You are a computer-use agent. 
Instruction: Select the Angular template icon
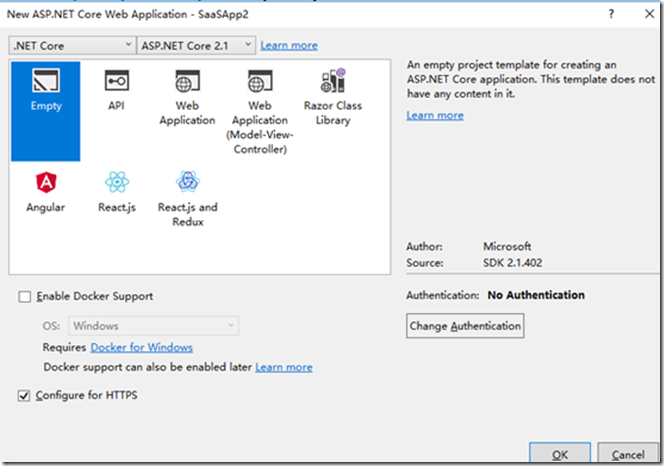coord(46,183)
